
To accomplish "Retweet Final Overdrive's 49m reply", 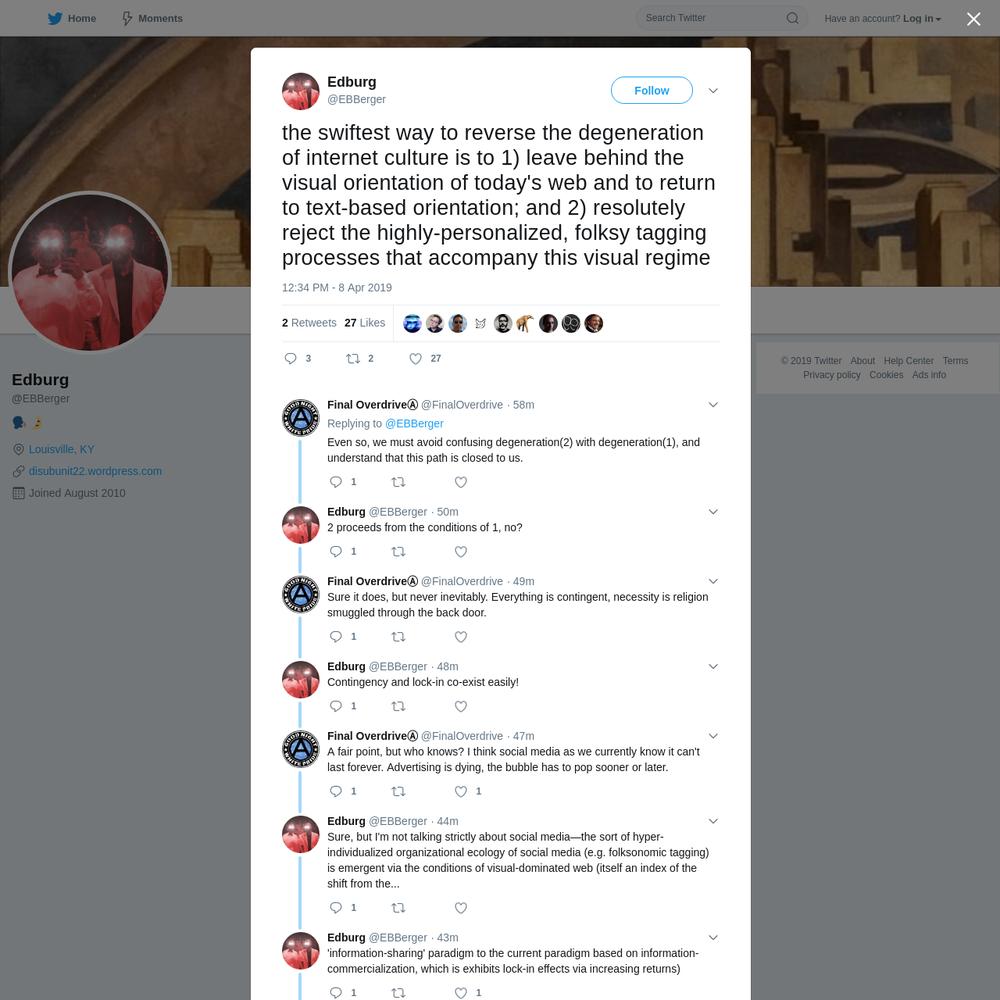I will pyautogui.click(x=398, y=636).
